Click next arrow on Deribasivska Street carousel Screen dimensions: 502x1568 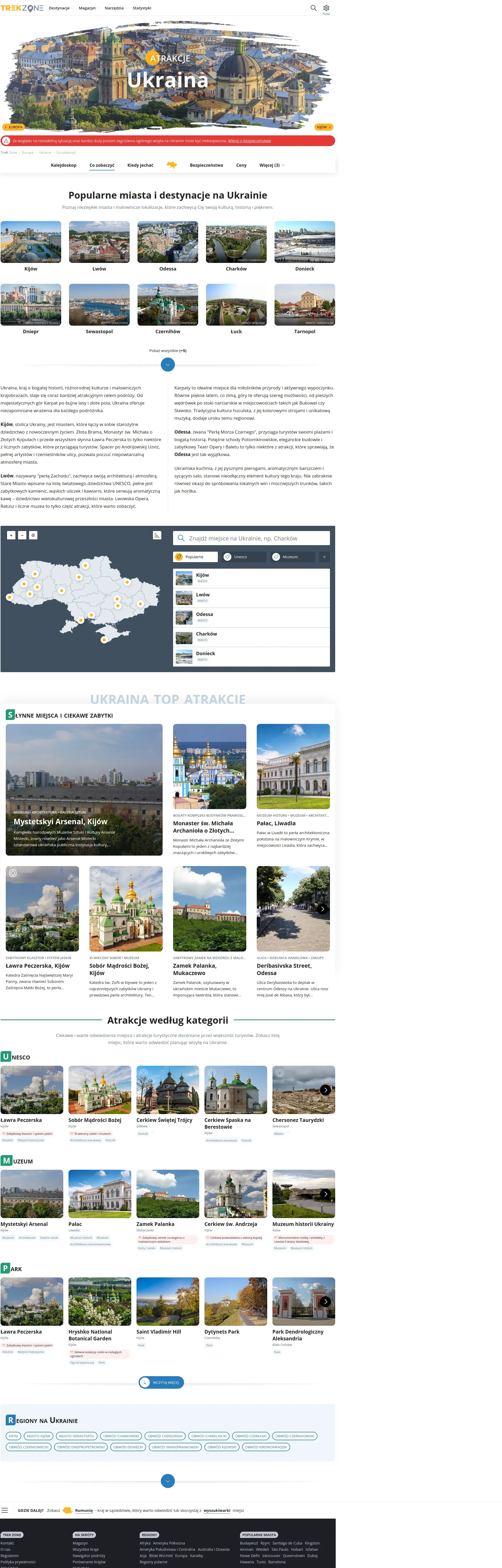tap(322, 909)
